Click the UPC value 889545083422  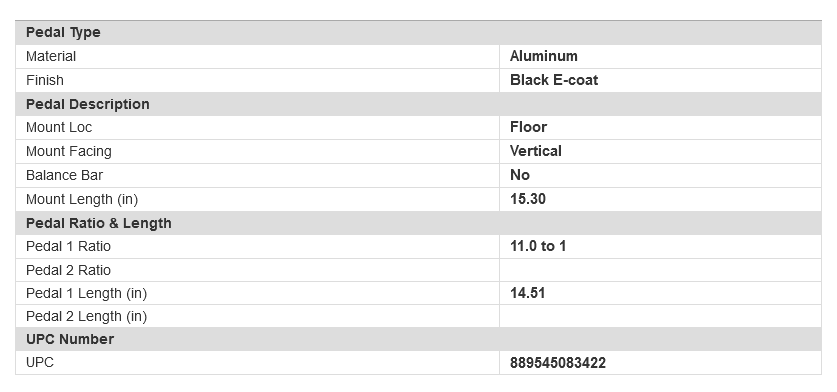click(x=557, y=363)
